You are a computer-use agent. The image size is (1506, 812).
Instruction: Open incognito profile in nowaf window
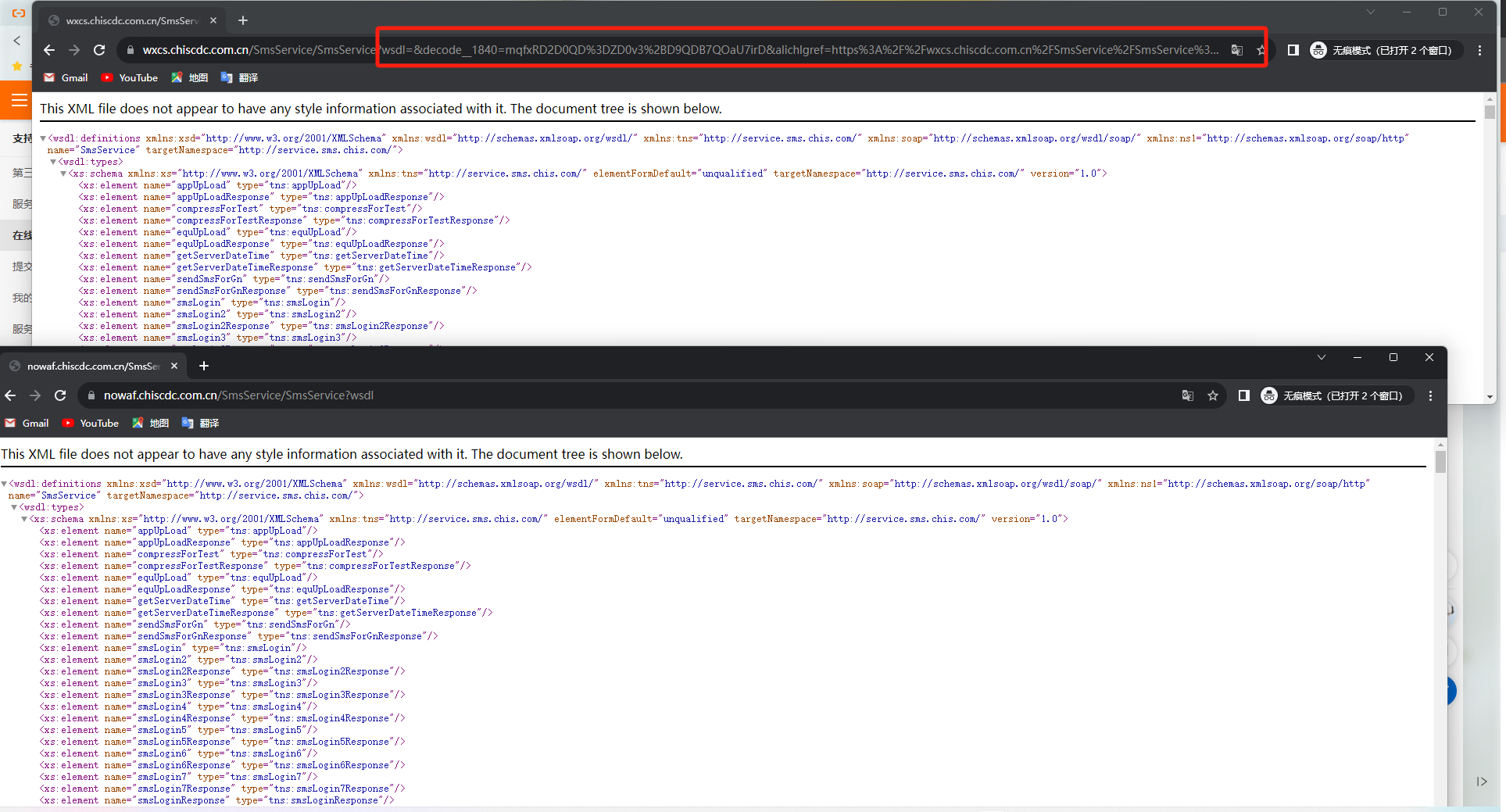1336,395
